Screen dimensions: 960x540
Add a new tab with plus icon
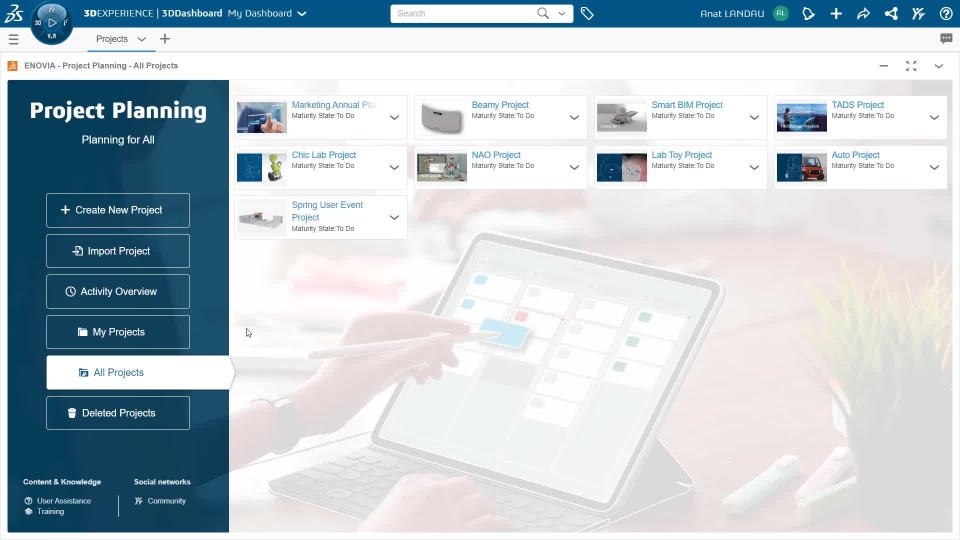(x=165, y=39)
